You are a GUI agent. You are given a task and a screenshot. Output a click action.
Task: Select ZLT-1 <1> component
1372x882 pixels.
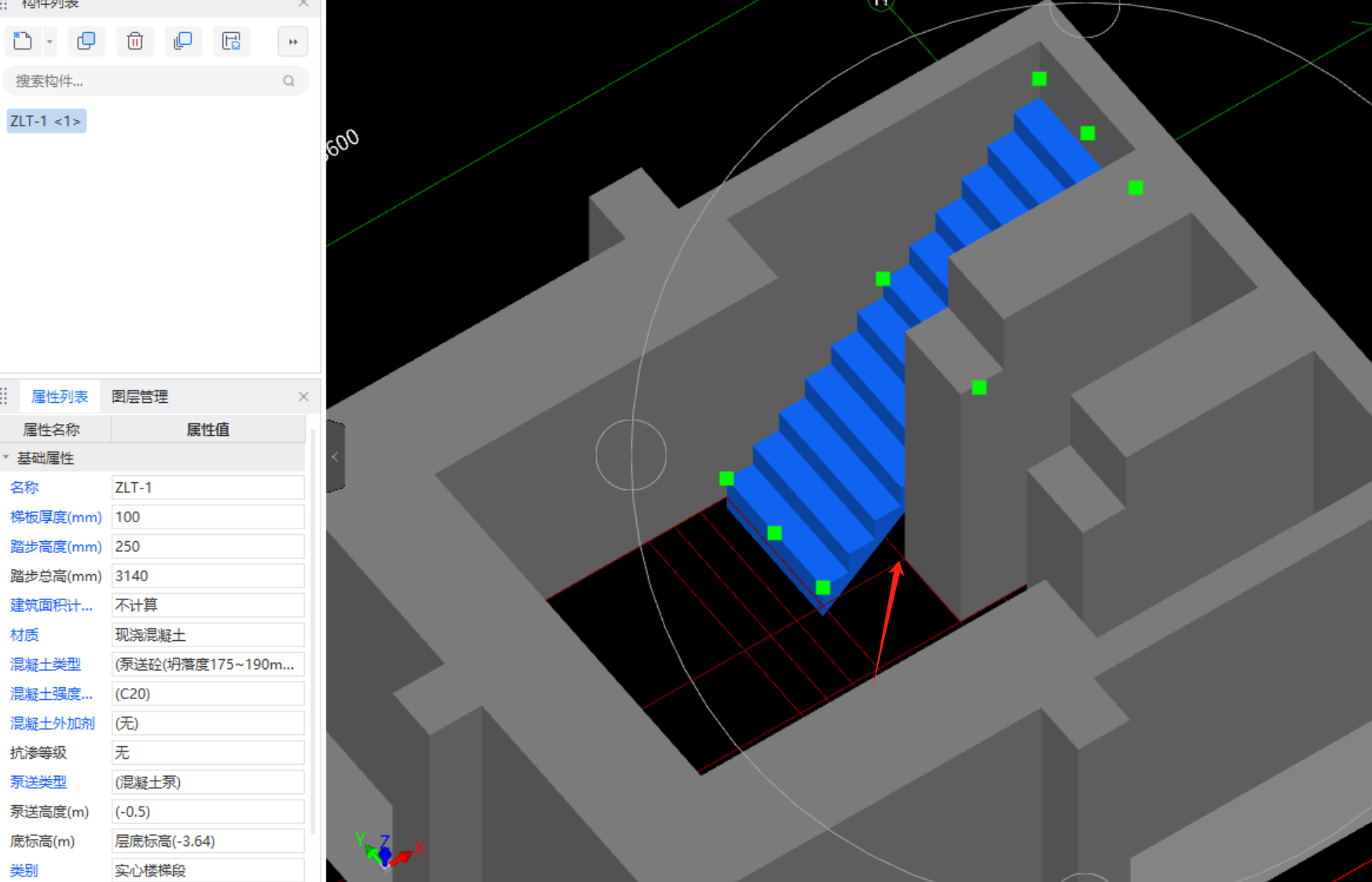pos(46,121)
